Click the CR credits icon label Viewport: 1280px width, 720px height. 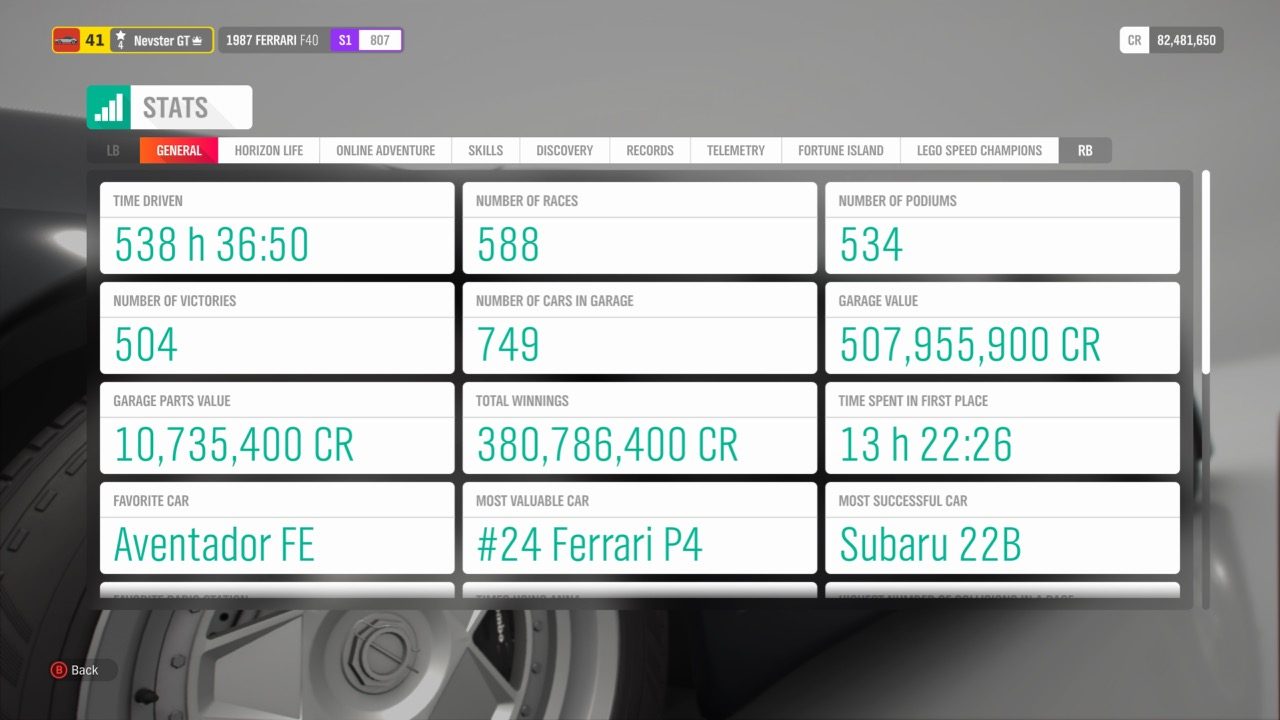tap(1134, 41)
